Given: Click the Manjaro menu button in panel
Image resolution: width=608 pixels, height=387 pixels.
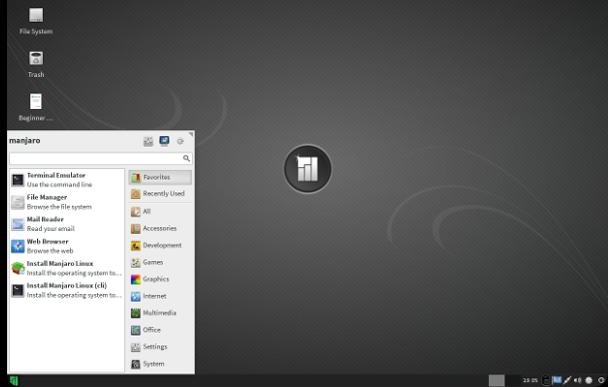Looking at the screenshot, I should pyautogui.click(x=14, y=381).
